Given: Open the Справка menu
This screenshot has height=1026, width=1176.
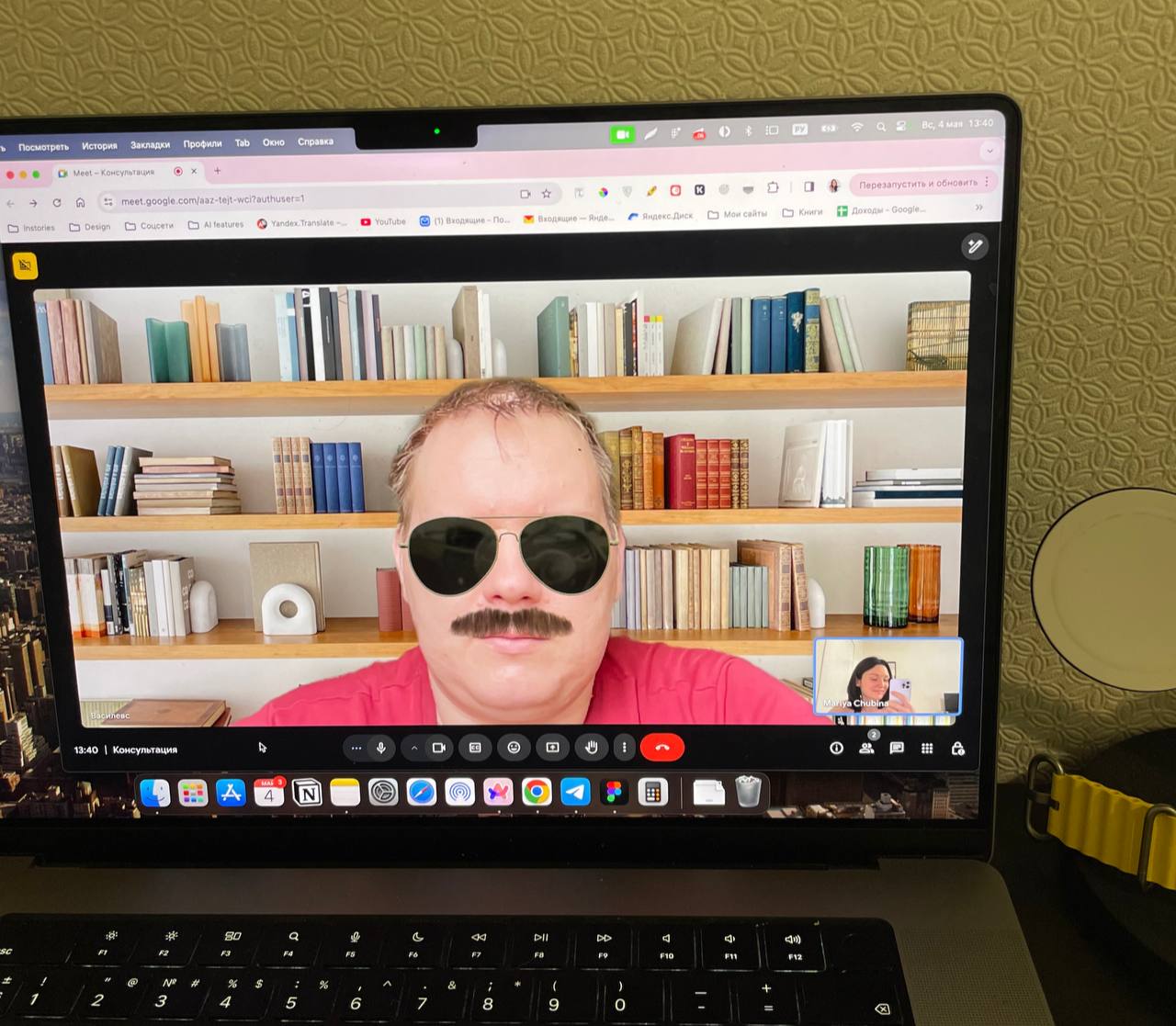Looking at the screenshot, I should [315, 141].
